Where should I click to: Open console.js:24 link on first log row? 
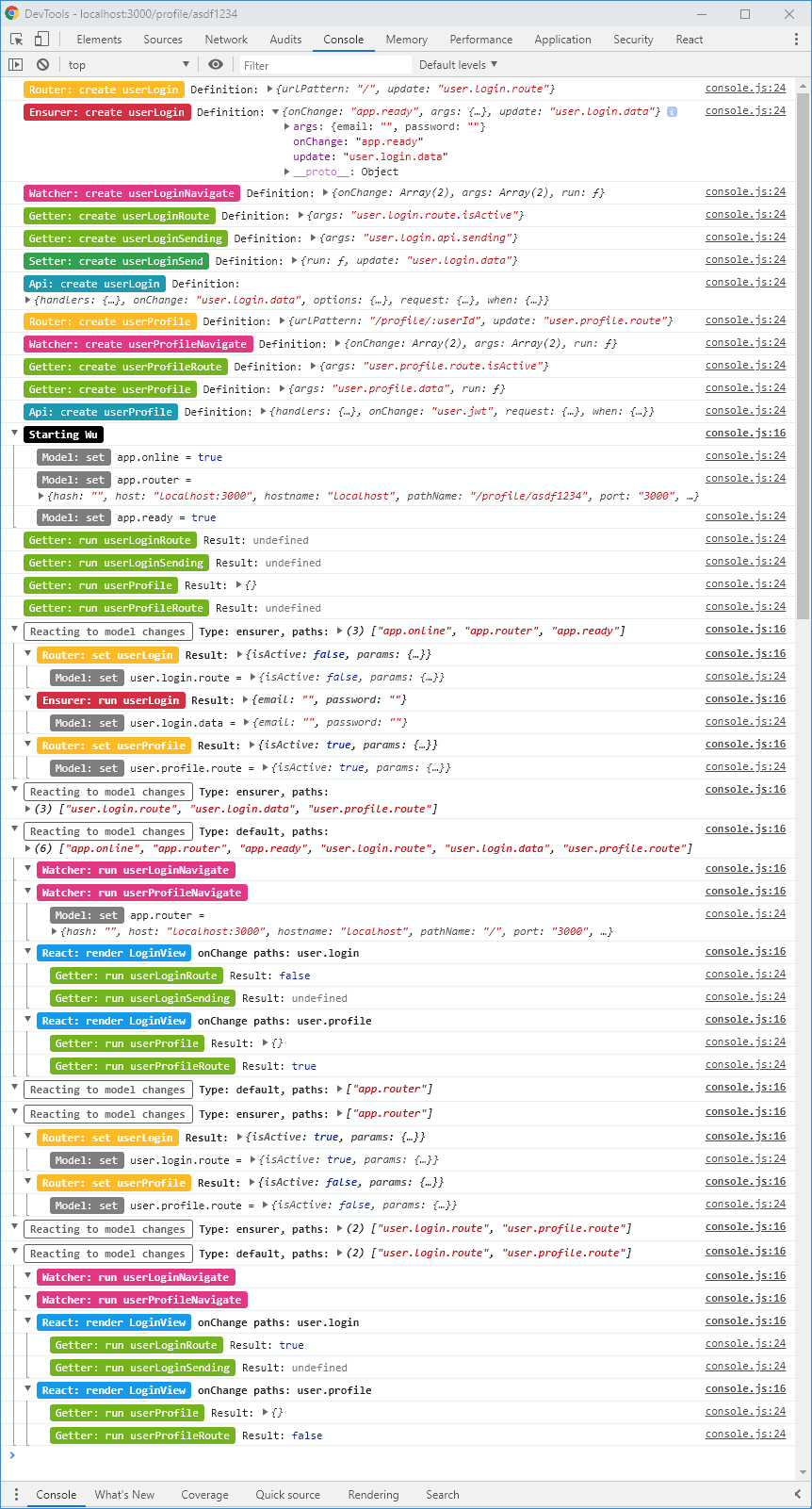click(x=745, y=89)
